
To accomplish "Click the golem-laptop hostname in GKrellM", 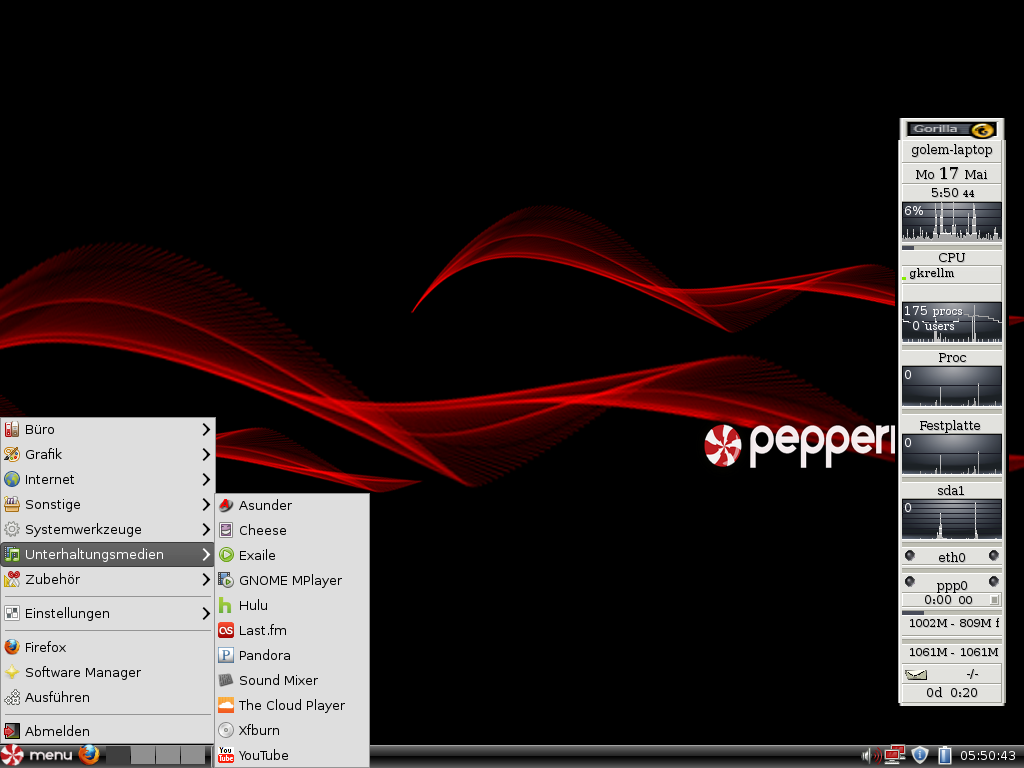I will pos(951,149).
